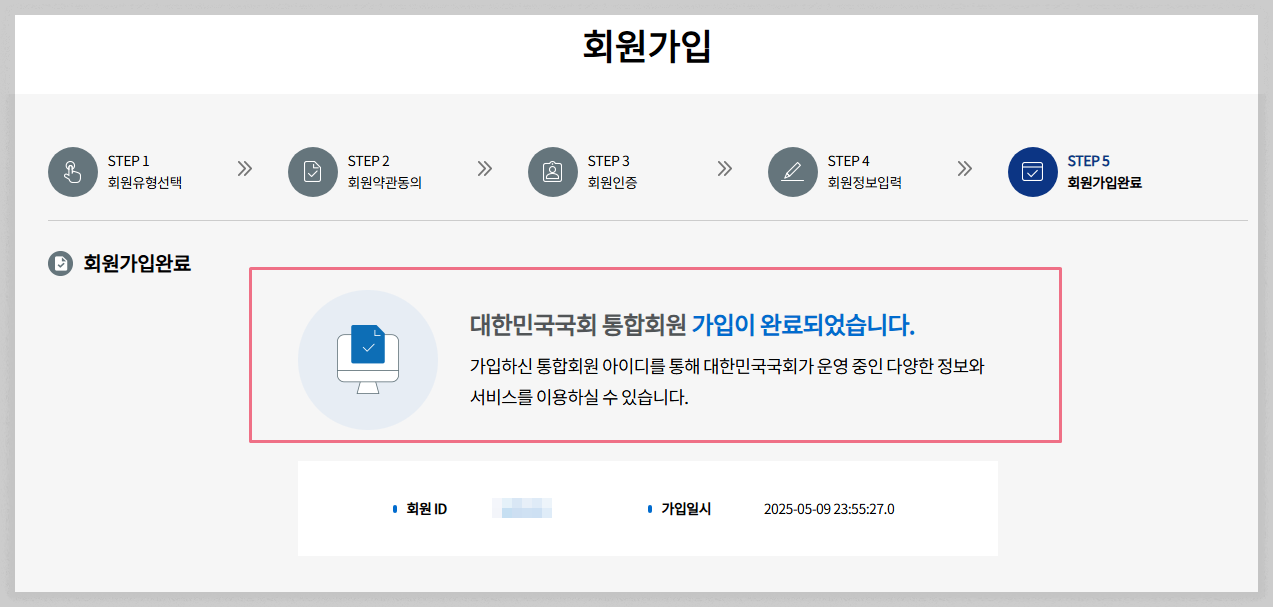
Task: Click the STEP 3 text
Action: [x=609, y=161]
